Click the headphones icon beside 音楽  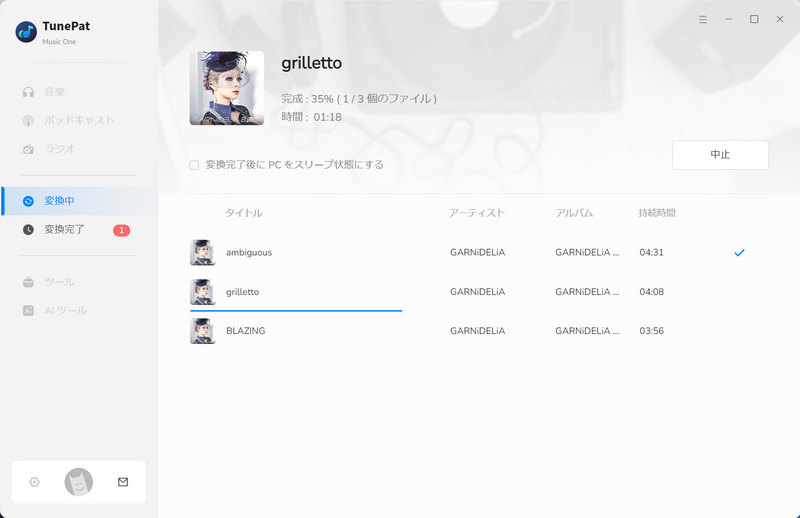[x=29, y=92]
